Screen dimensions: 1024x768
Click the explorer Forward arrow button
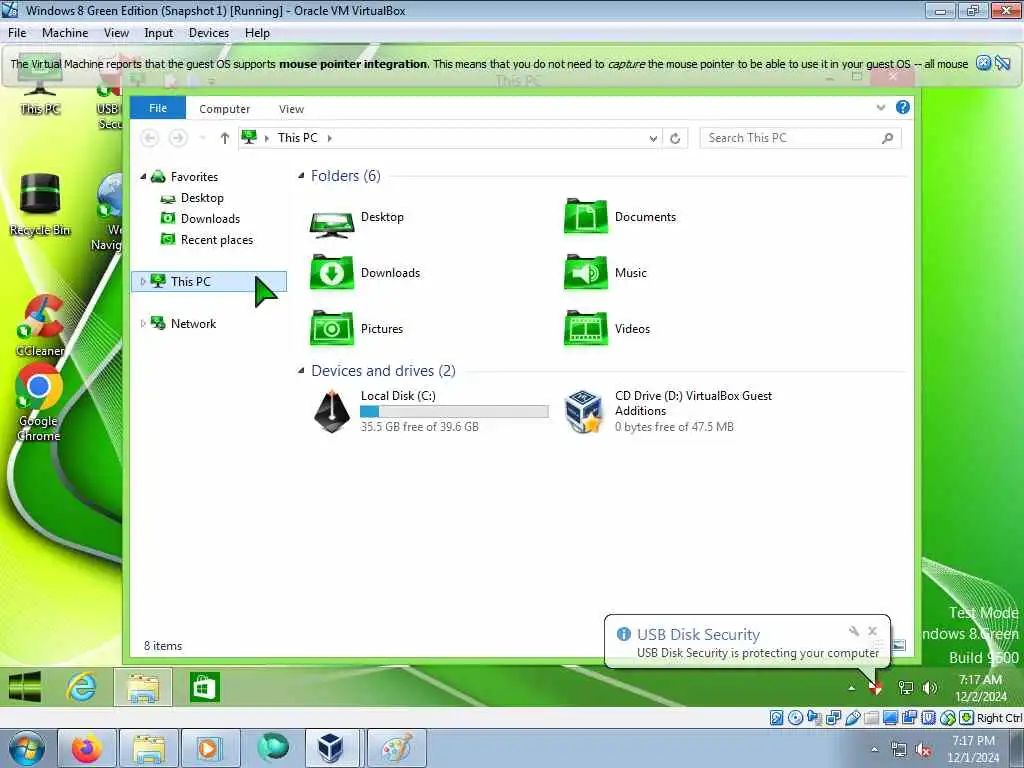pos(178,138)
